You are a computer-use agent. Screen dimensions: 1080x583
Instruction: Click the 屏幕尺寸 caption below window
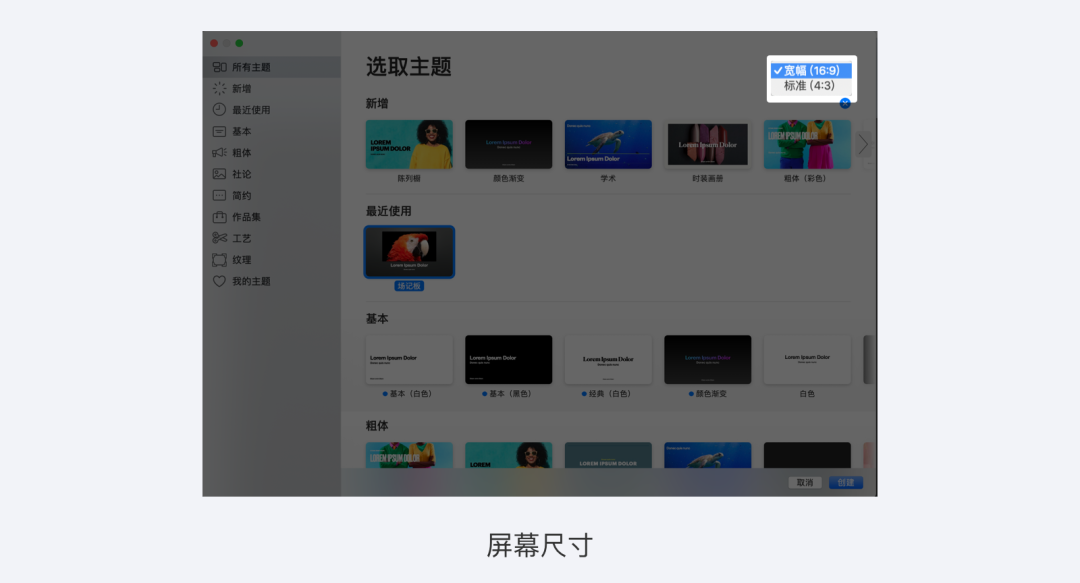click(x=539, y=545)
